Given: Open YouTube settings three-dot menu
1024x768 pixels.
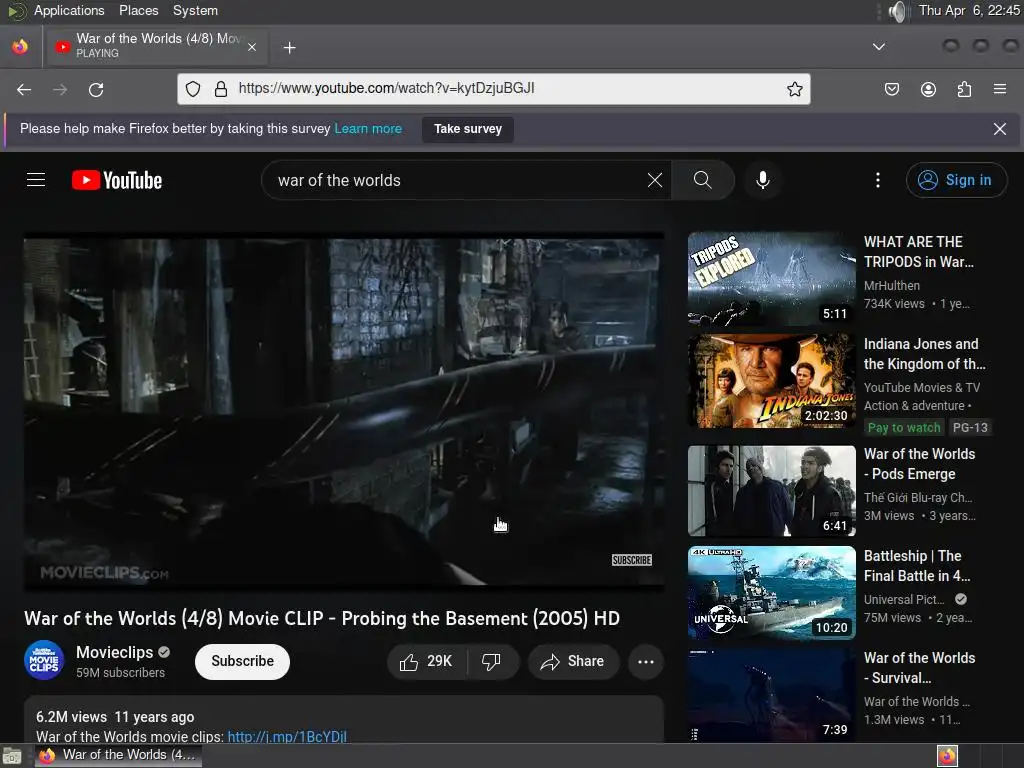Looking at the screenshot, I should point(877,180).
